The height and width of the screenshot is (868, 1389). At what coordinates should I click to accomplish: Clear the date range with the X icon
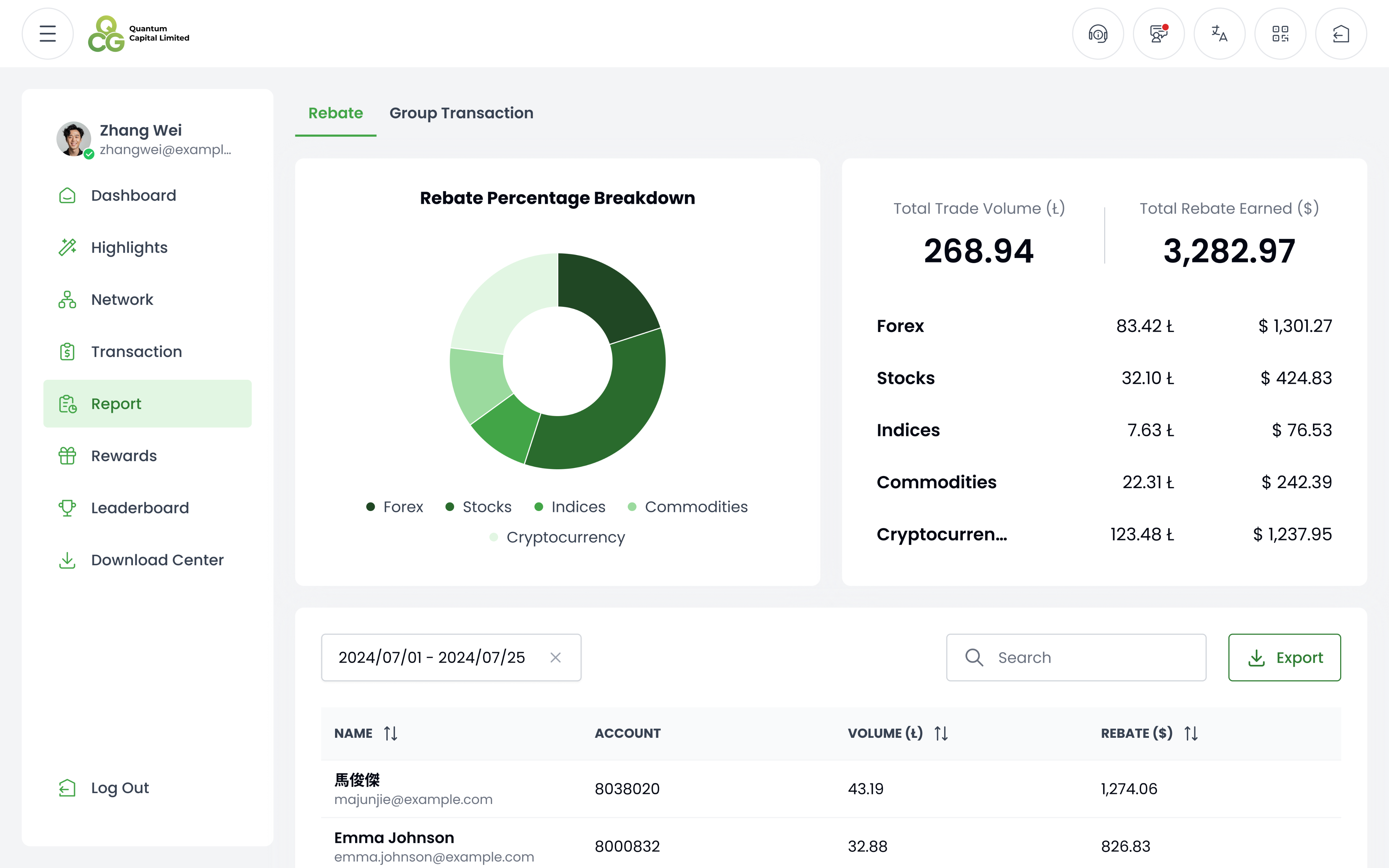[555, 657]
